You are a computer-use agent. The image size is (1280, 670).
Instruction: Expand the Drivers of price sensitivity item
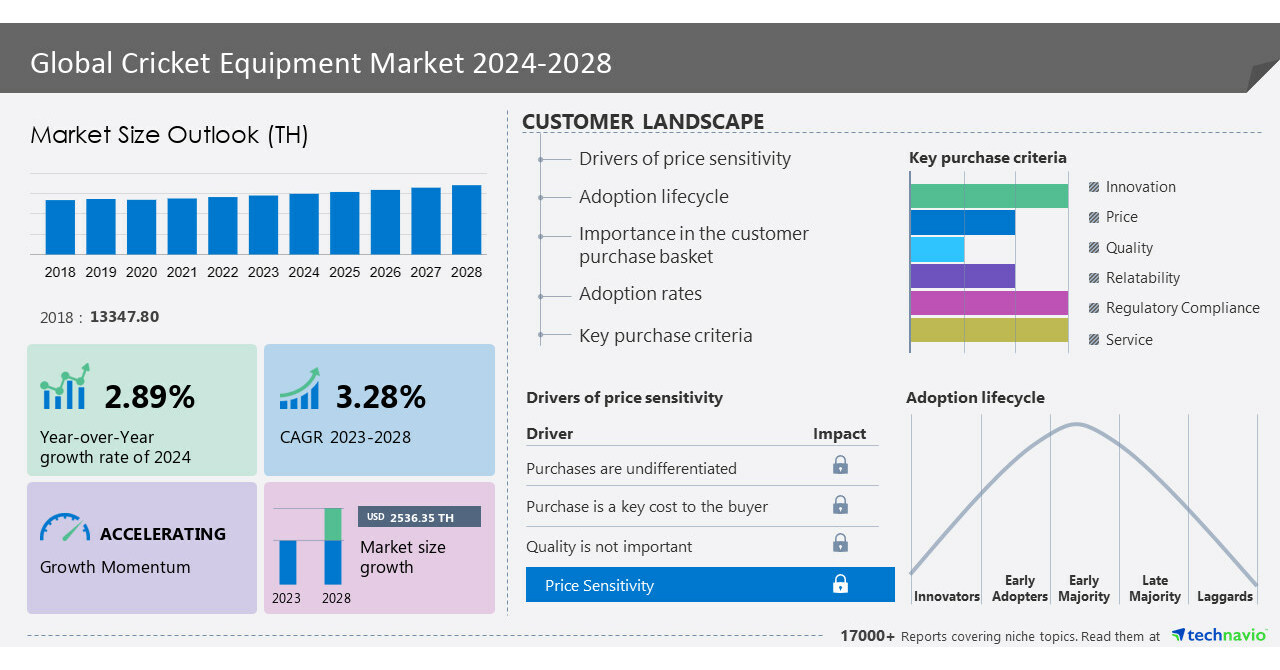(x=684, y=158)
